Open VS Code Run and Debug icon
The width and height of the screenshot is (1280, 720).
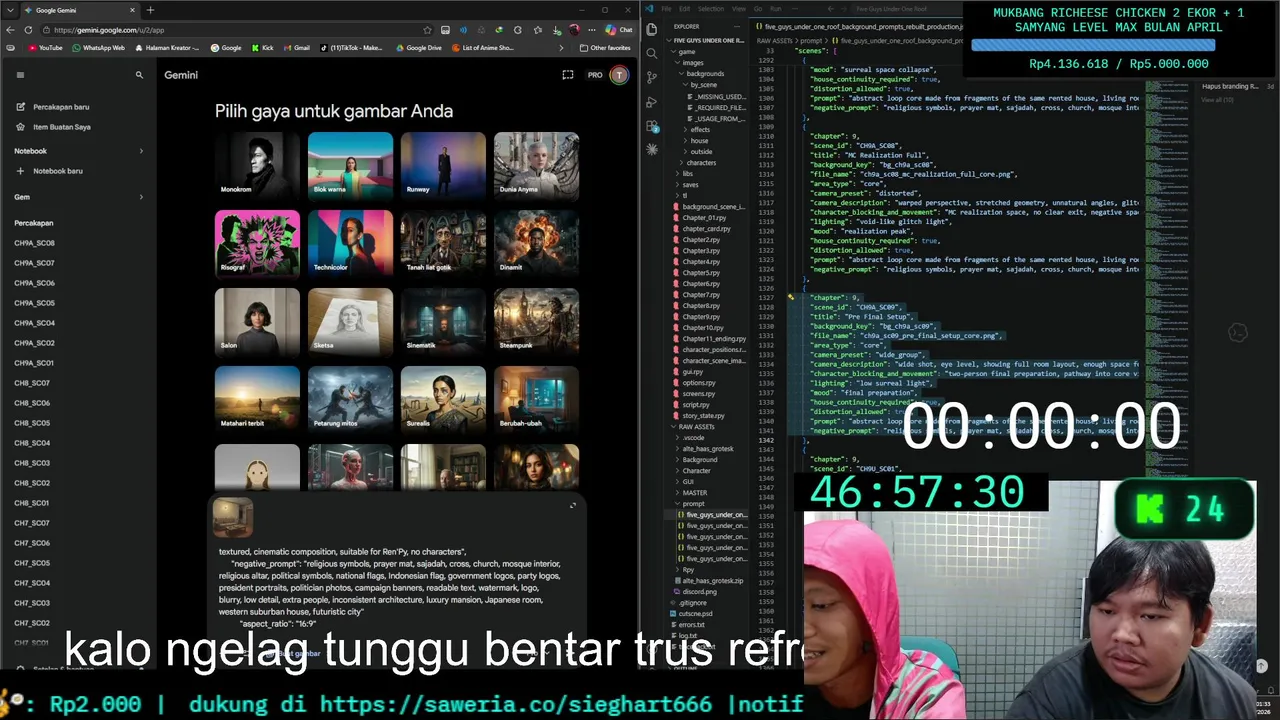[652, 102]
